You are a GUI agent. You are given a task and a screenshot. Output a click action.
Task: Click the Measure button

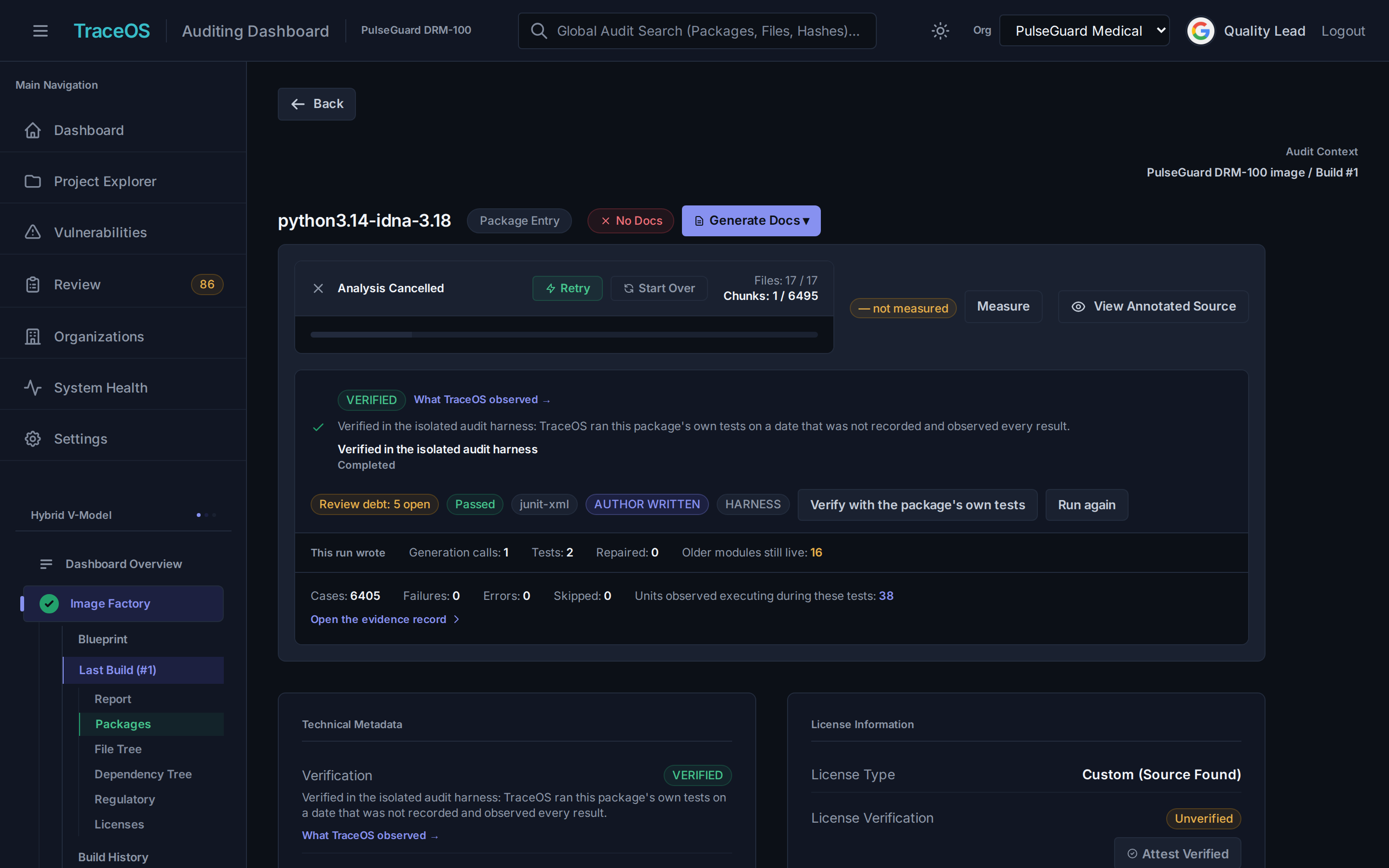point(1003,307)
